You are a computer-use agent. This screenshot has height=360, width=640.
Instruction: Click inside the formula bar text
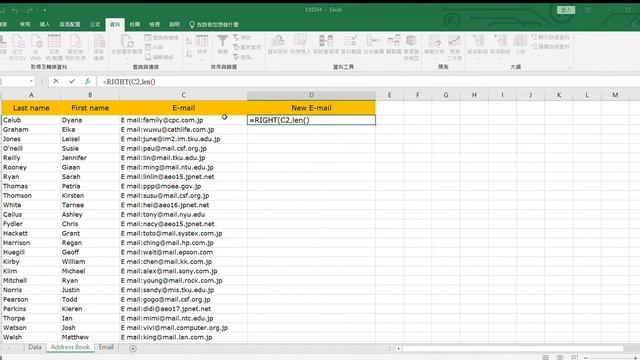pyautogui.click(x=129, y=82)
